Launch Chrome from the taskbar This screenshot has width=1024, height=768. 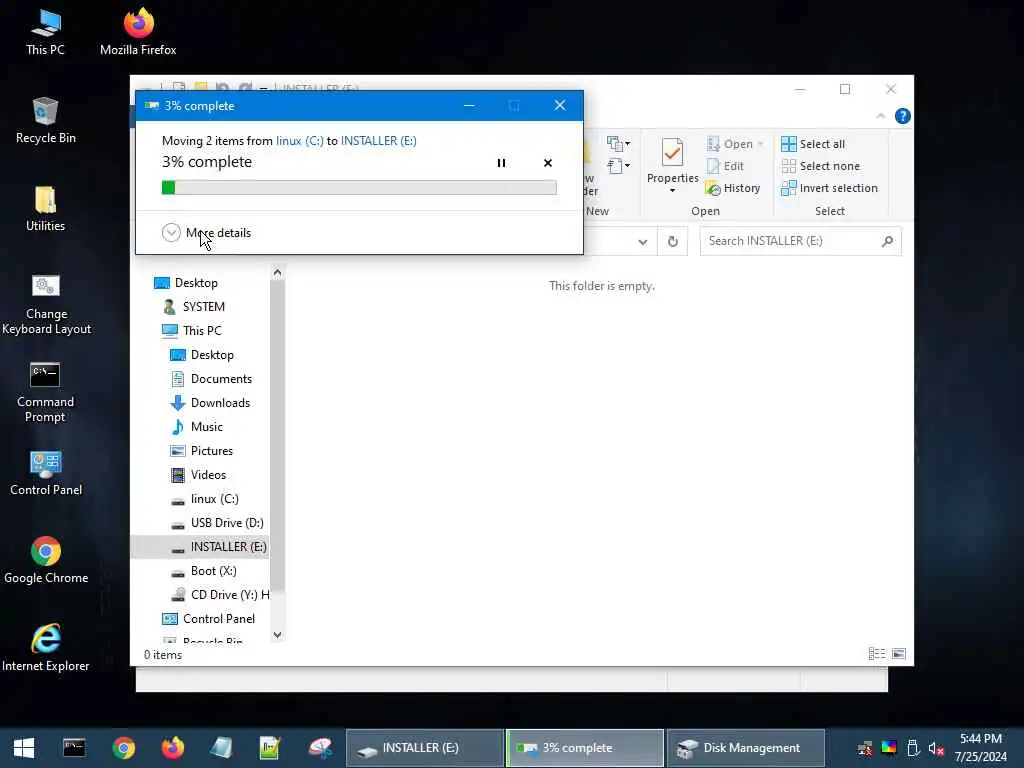tap(123, 748)
